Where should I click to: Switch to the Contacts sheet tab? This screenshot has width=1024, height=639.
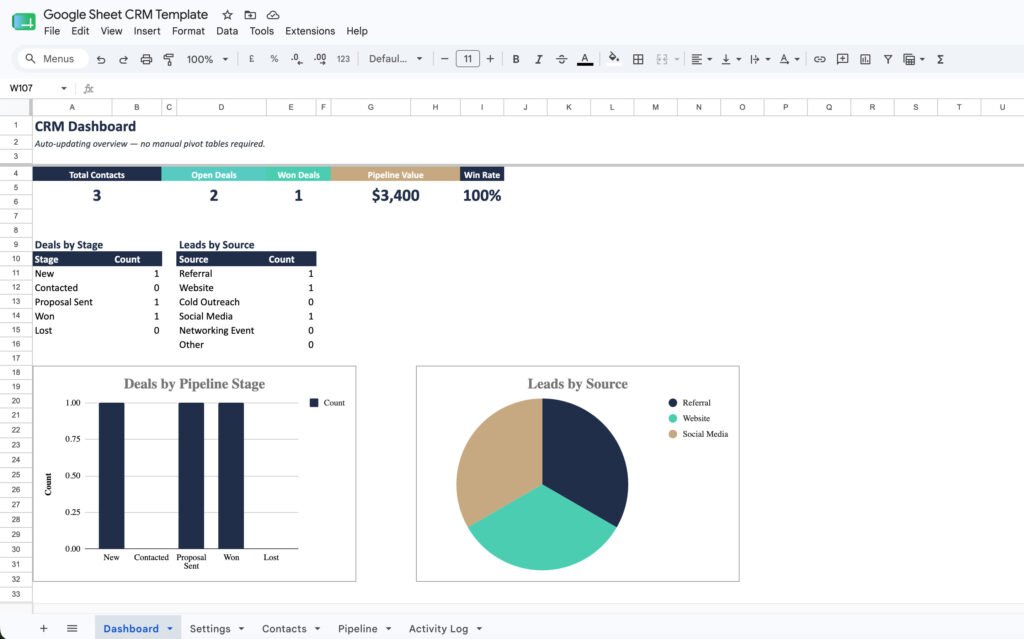(284, 629)
